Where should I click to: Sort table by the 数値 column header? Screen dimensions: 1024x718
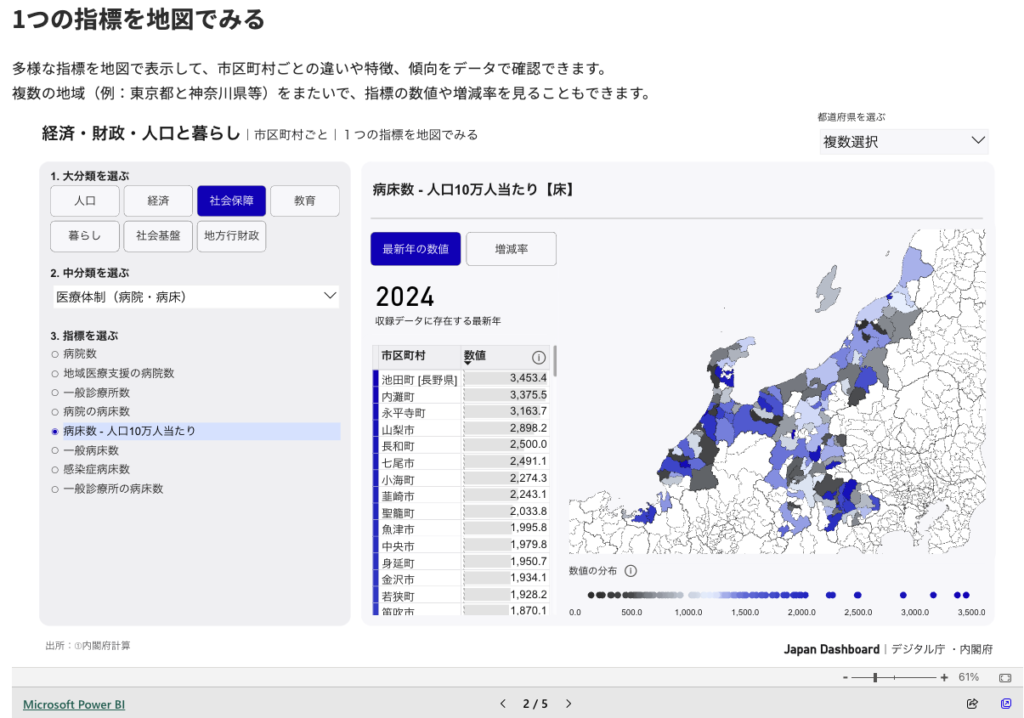476,356
